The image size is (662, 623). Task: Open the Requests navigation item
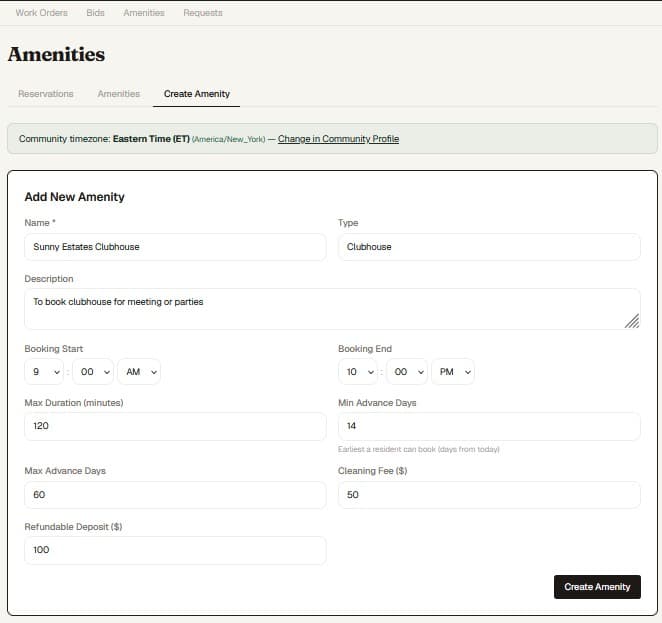point(203,13)
